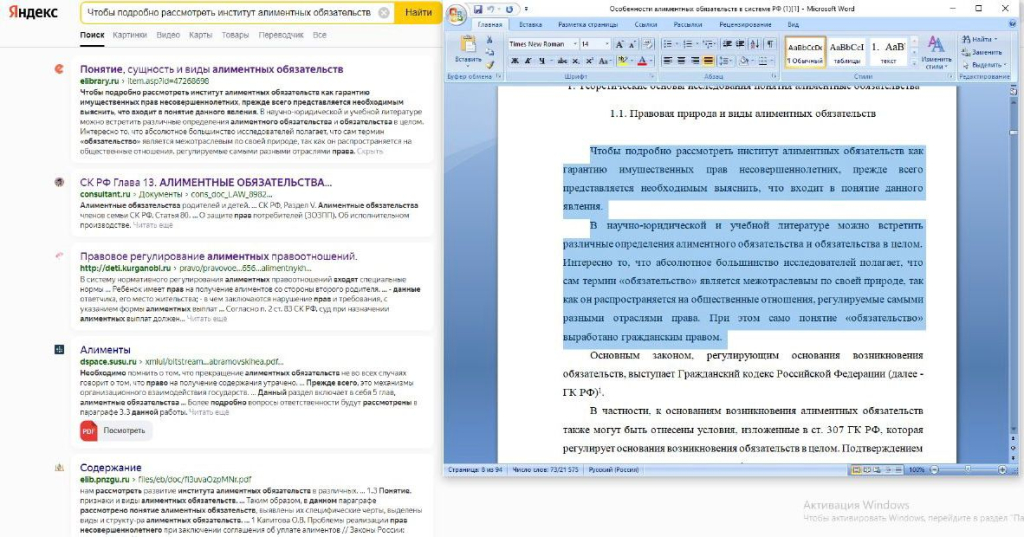Start a bulleted list
The height and width of the screenshot is (537, 1024).
pos(667,44)
